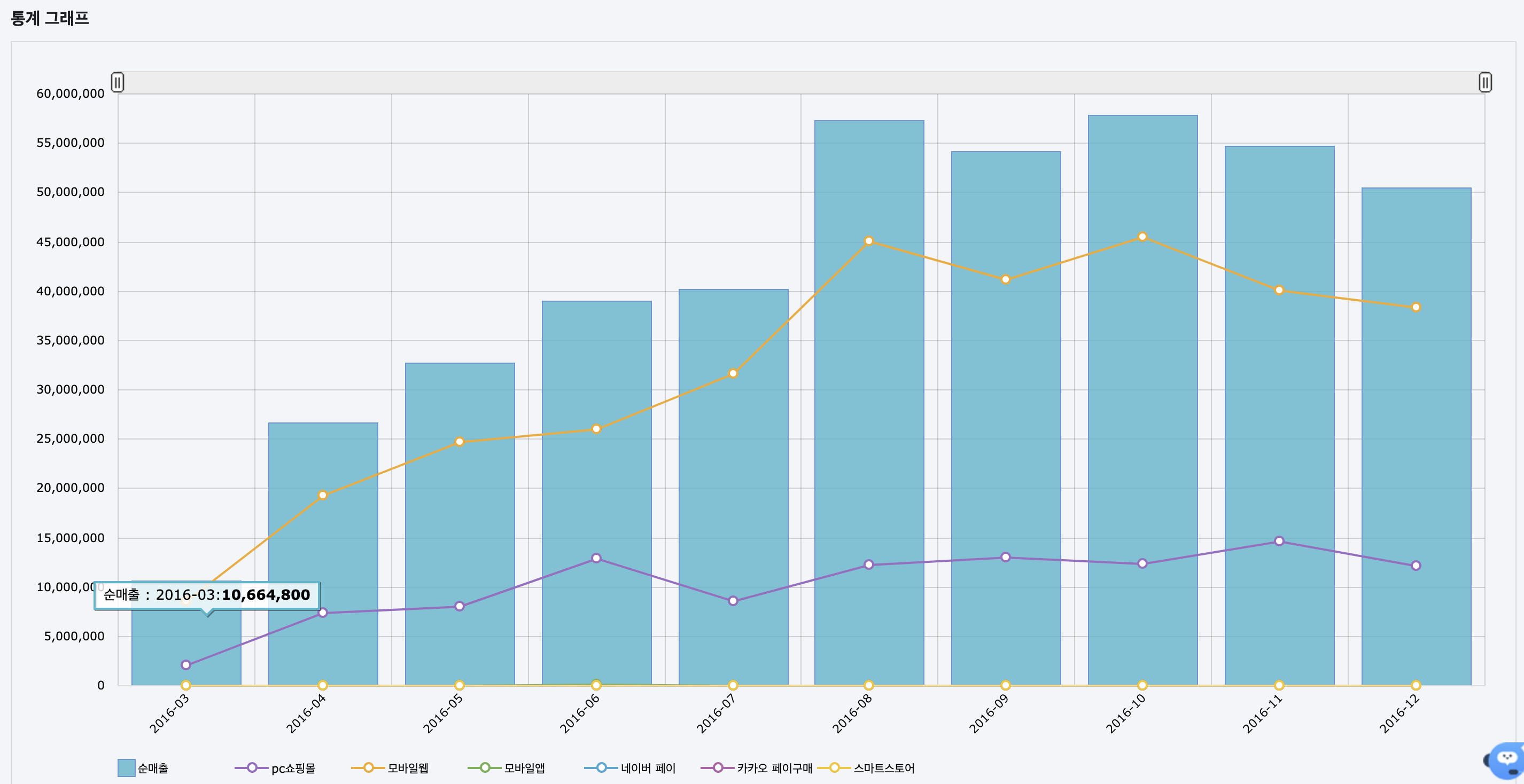Toggle the 네이버 페이 legend entry
1524x784 pixels.
coord(630,768)
